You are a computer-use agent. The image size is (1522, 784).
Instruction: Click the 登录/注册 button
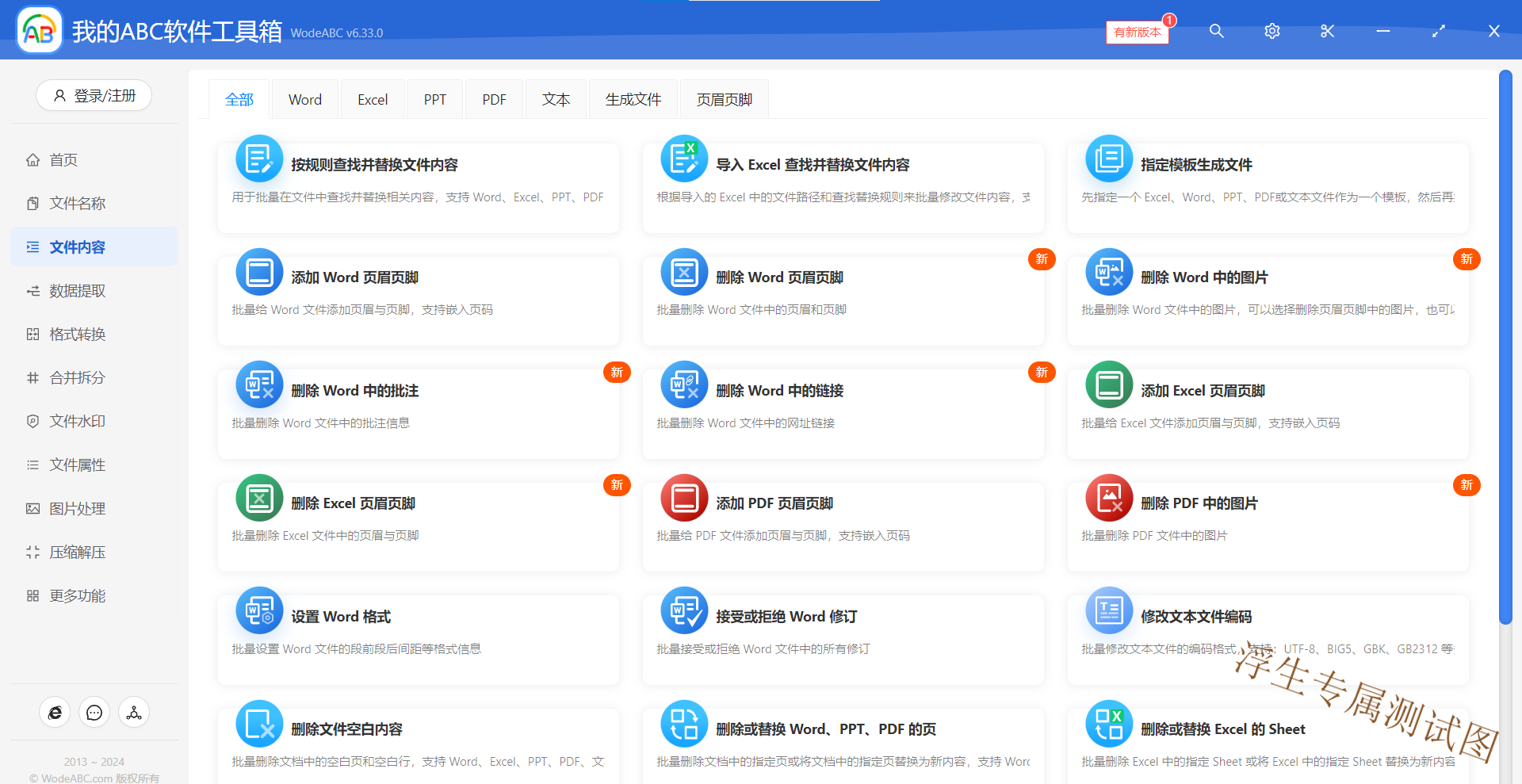94,96
